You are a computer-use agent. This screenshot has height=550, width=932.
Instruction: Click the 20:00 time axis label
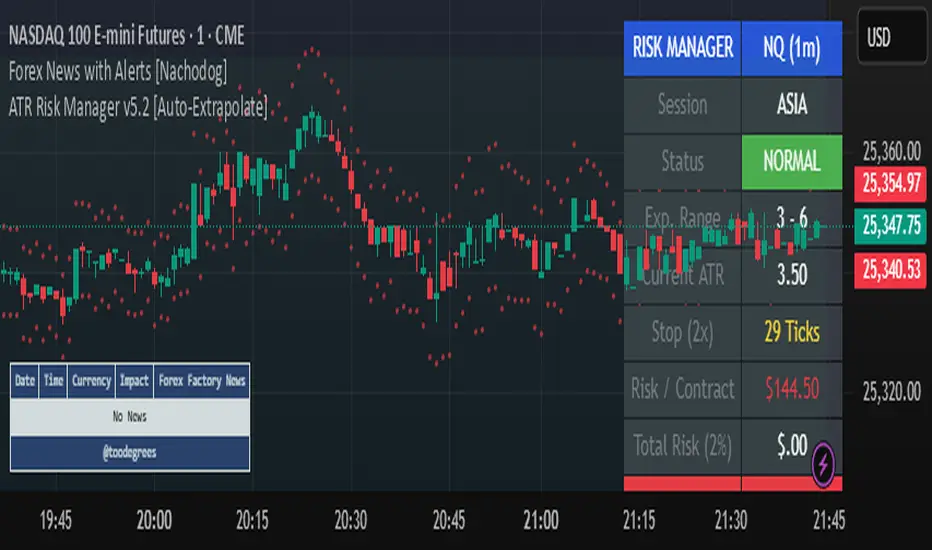point(155,521)
